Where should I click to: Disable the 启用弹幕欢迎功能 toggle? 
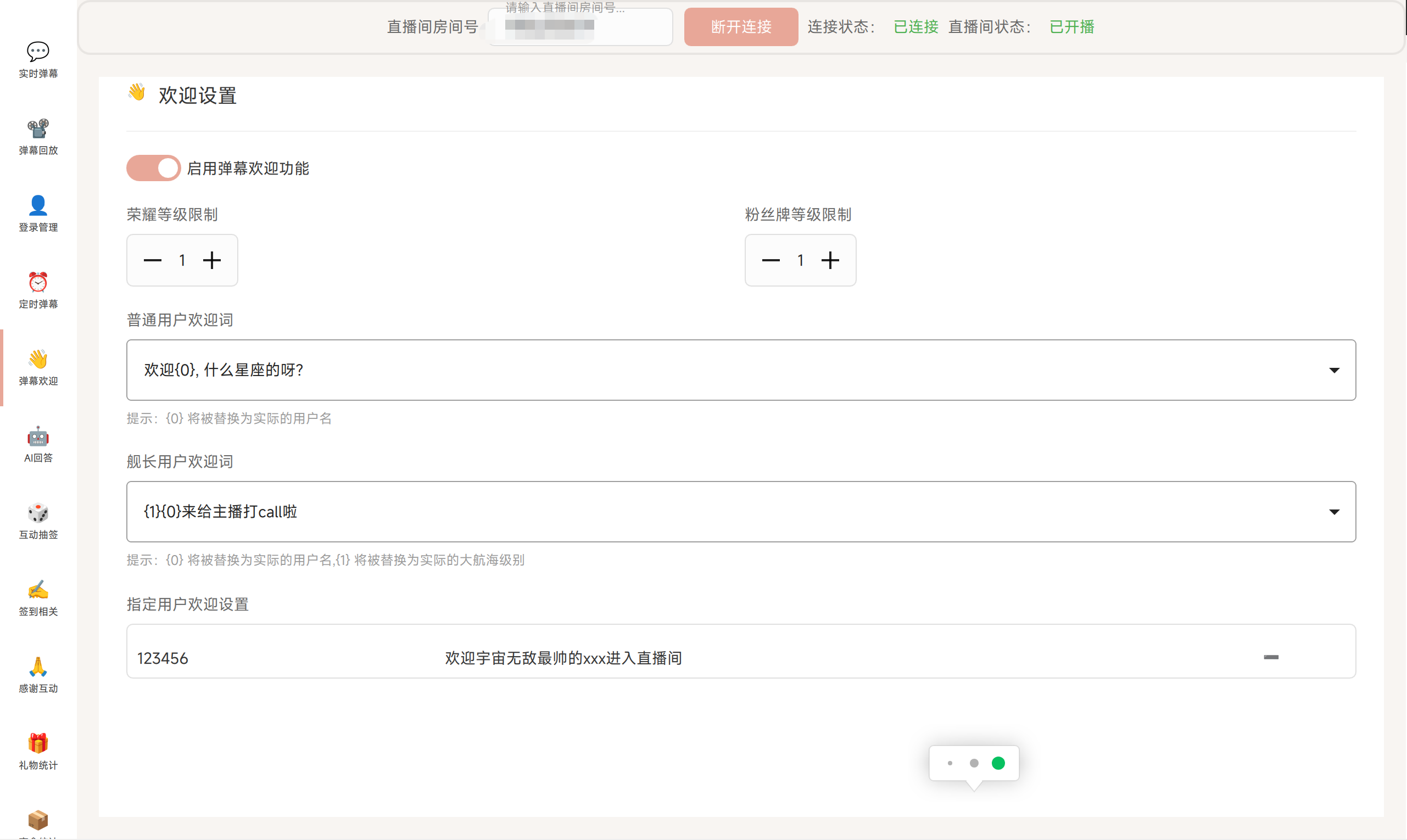coord(153,167)
